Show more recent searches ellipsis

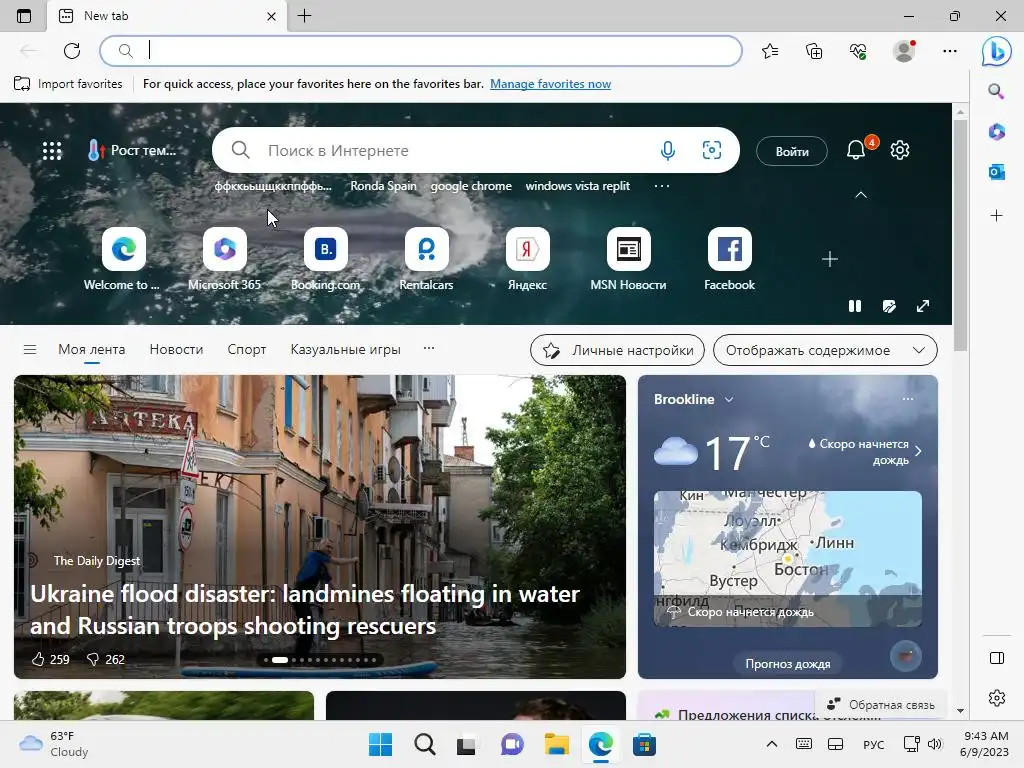(662, 186)
